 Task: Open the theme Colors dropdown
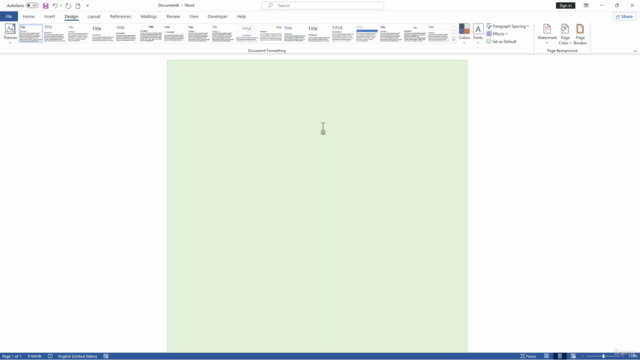[464, 33]
